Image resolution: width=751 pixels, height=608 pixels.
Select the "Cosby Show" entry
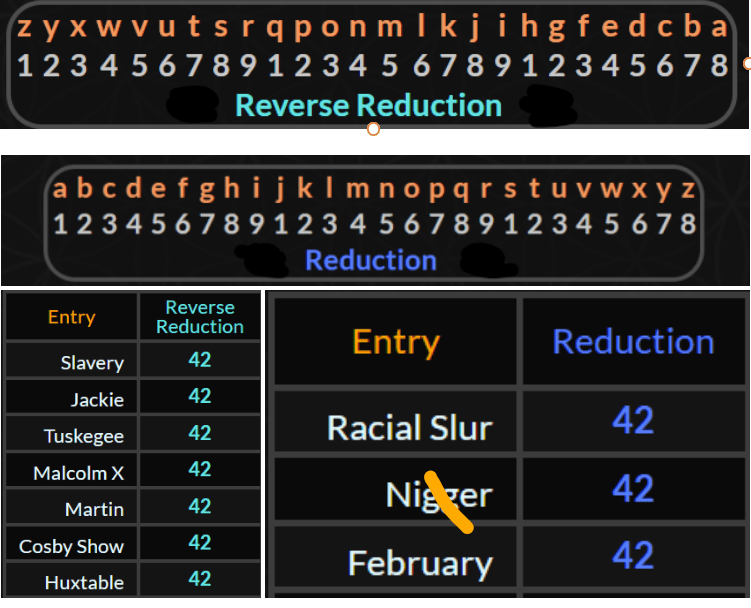click(x=71, y=547)
